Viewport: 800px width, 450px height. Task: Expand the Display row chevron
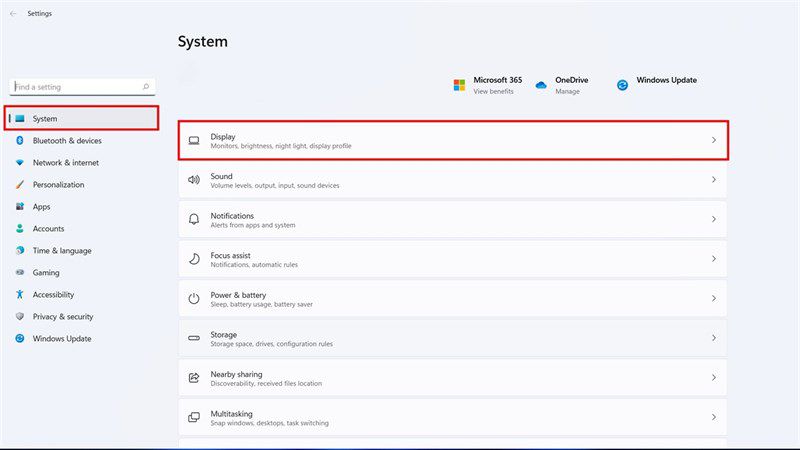click(714, 140)
